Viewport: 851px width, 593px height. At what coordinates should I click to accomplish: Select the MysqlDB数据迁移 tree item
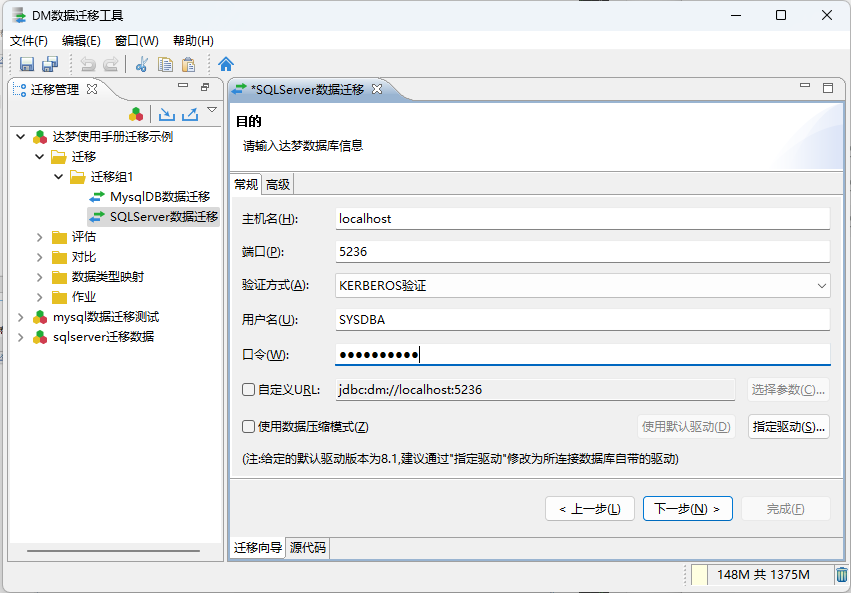click(160, 197)
